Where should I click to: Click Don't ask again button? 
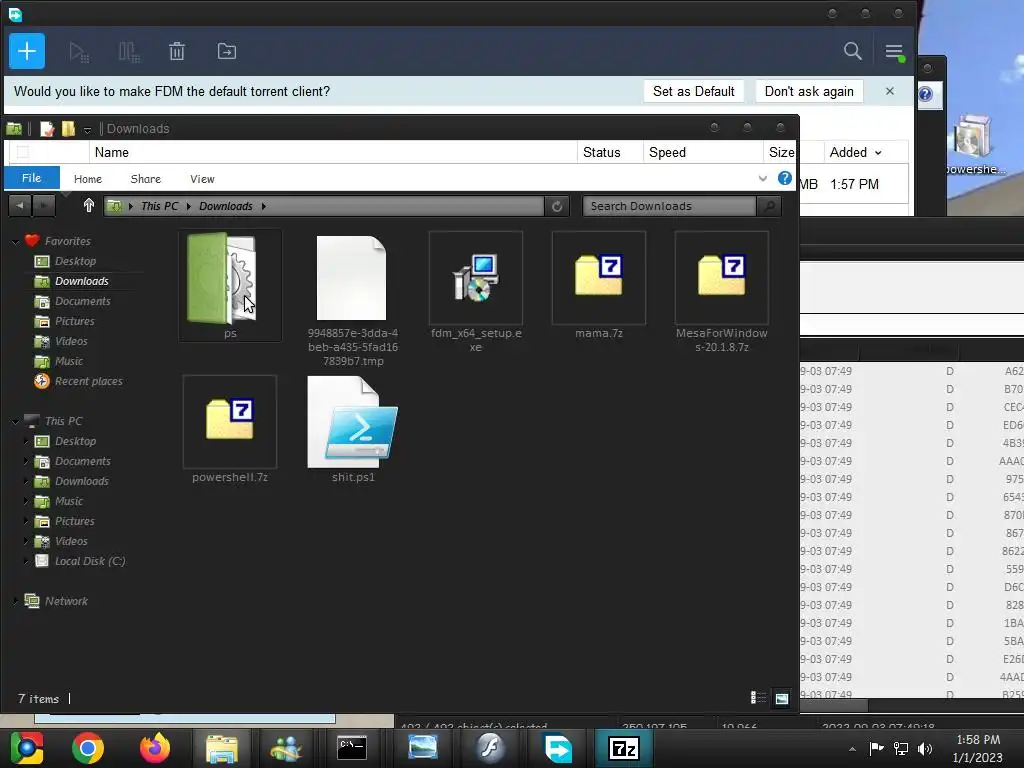(x=809, y=91)
